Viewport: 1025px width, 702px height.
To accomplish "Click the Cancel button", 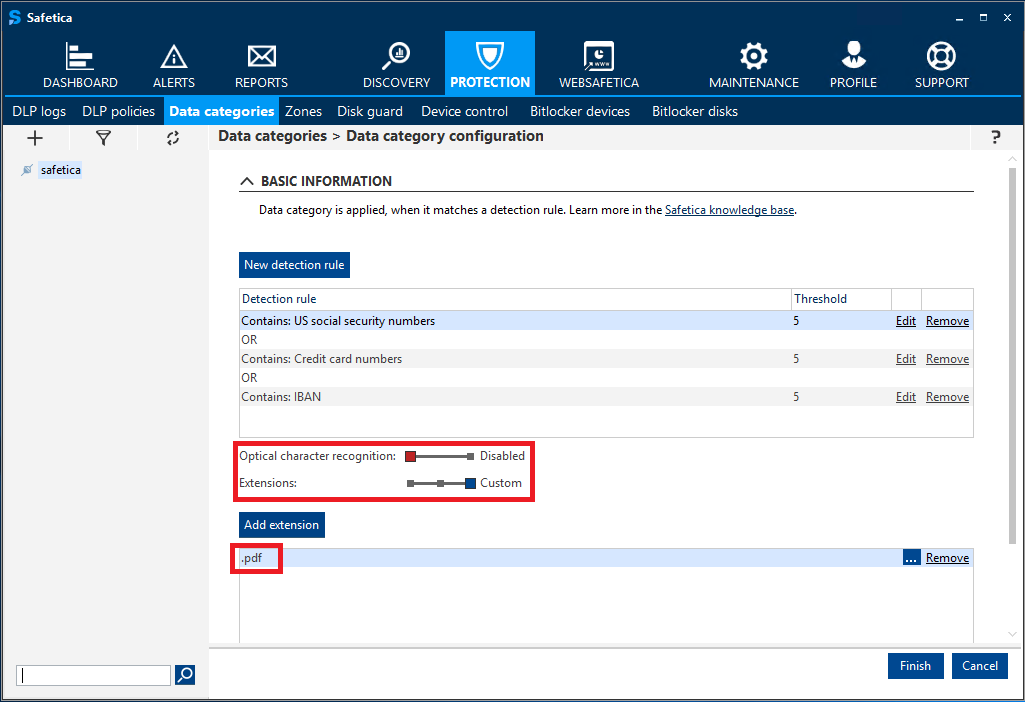I will [x=980, y=665].
